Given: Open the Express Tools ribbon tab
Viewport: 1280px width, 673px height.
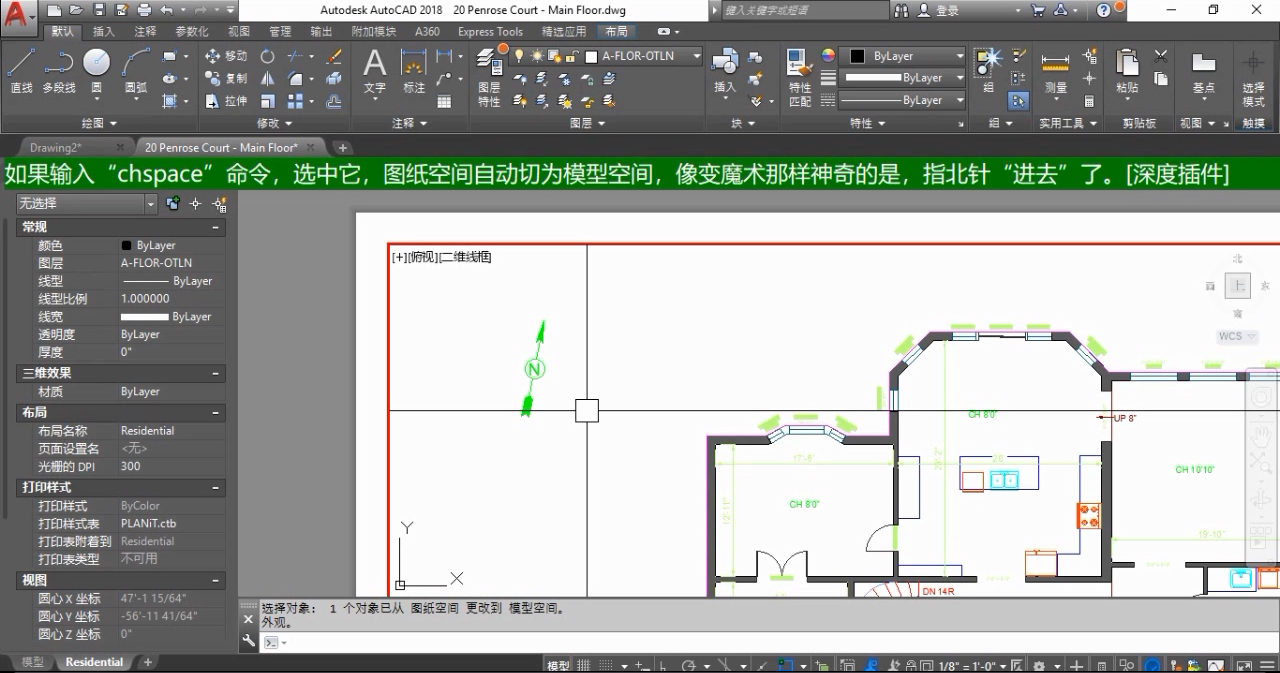Looking at the screenshot, I should coord(490,31).
